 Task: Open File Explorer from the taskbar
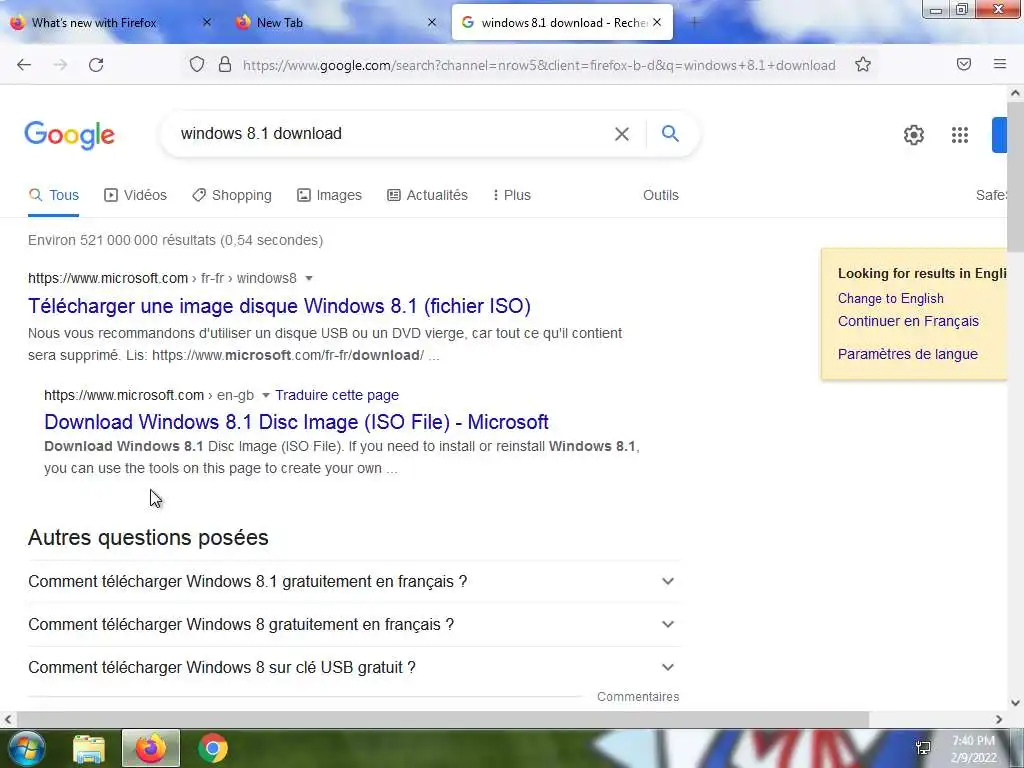89,748
